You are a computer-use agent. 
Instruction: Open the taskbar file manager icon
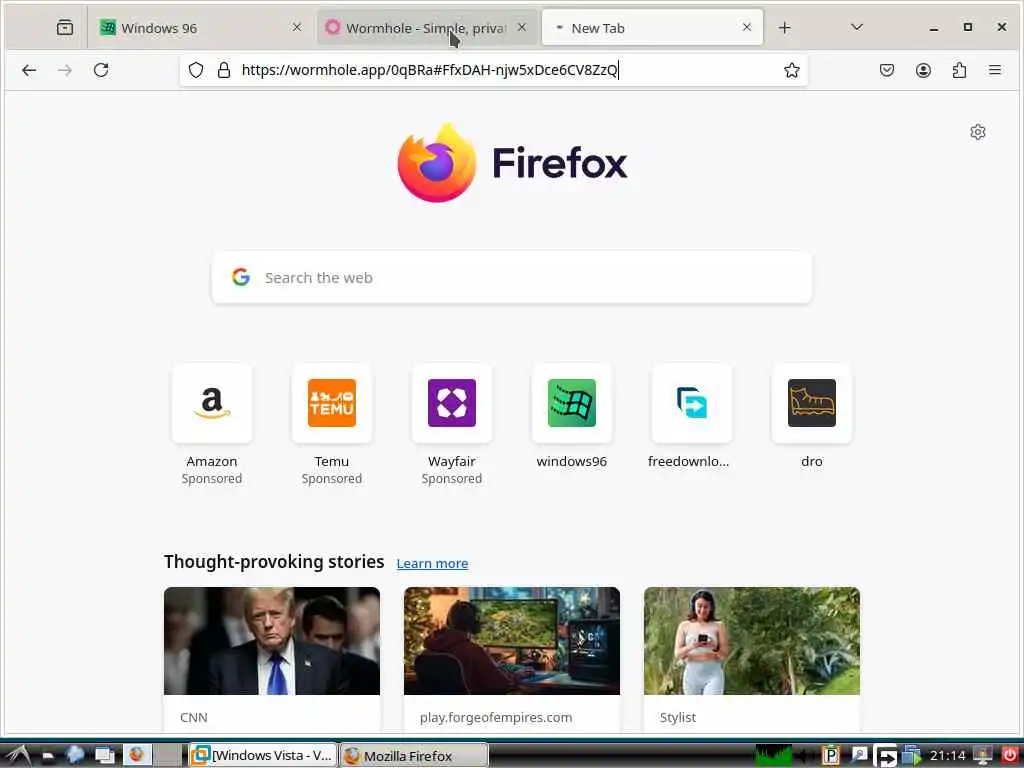pos(48,756)
